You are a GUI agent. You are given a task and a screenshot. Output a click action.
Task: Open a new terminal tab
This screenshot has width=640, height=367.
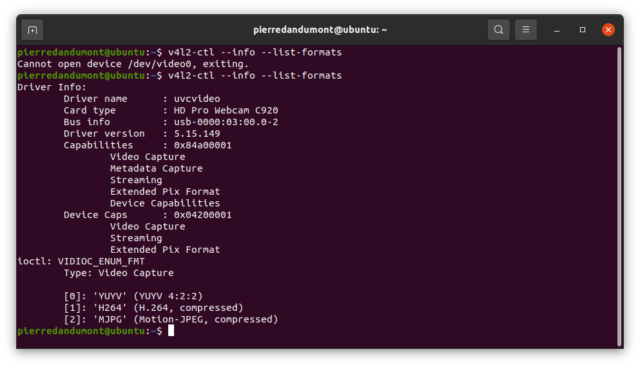pos(32,30)
